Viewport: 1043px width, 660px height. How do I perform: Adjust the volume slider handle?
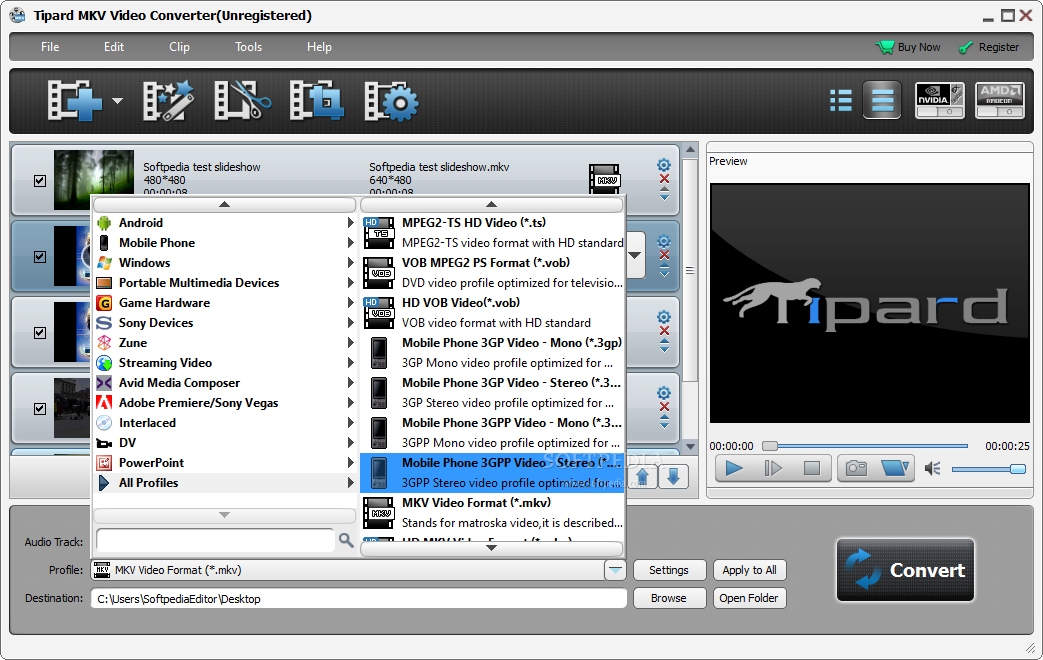pos(1018,469)
